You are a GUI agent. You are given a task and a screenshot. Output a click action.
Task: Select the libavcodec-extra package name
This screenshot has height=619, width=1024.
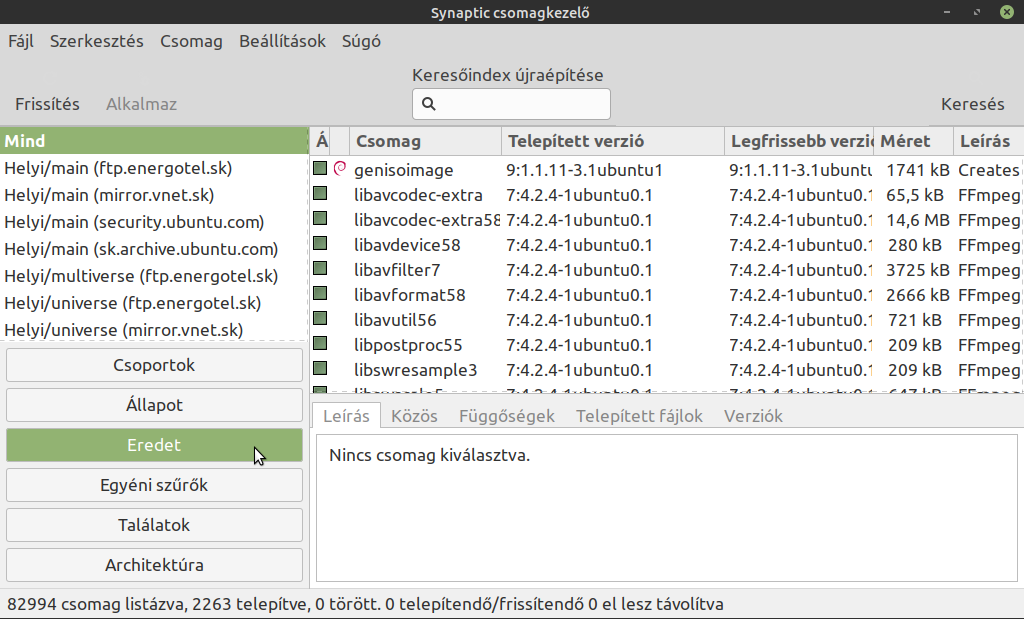click(419, 195)
